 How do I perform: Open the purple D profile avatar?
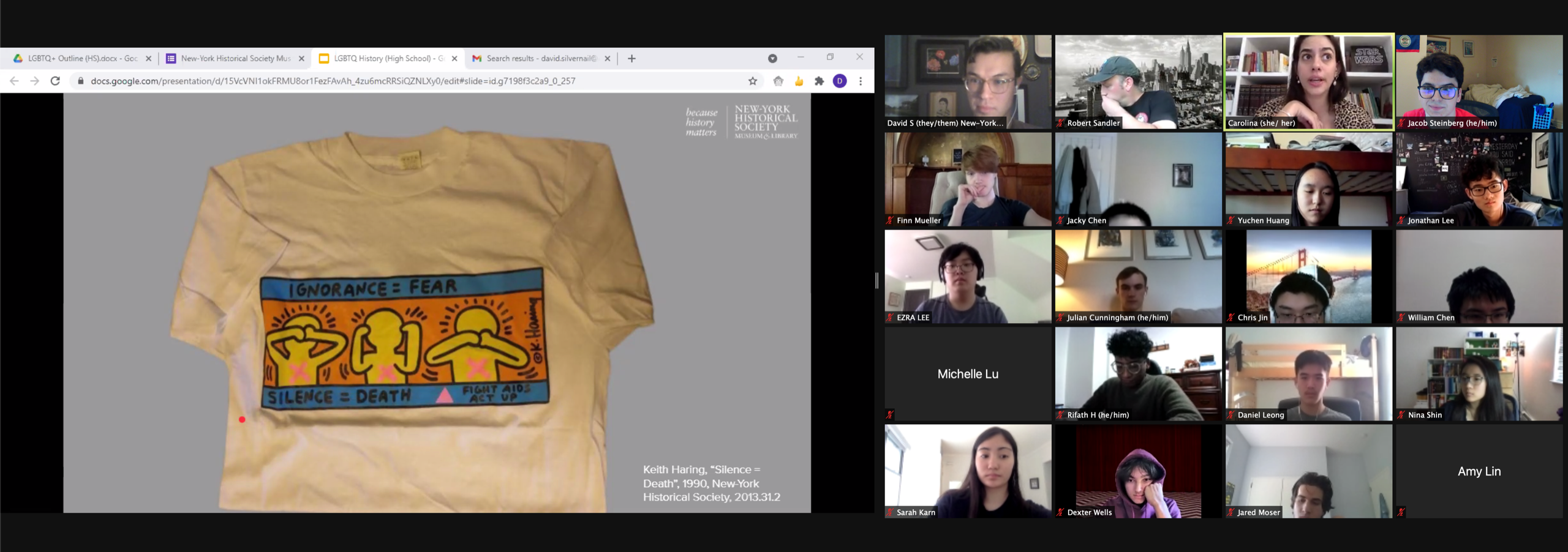point(840,81)
